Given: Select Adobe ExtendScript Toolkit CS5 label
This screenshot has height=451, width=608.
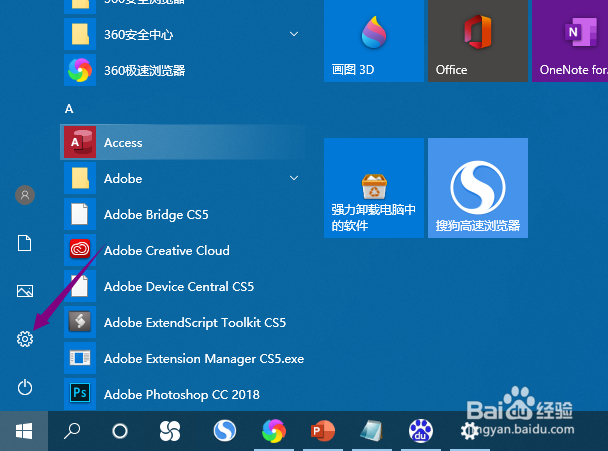Looking at the screenshot, I should (x=195, y=323).
